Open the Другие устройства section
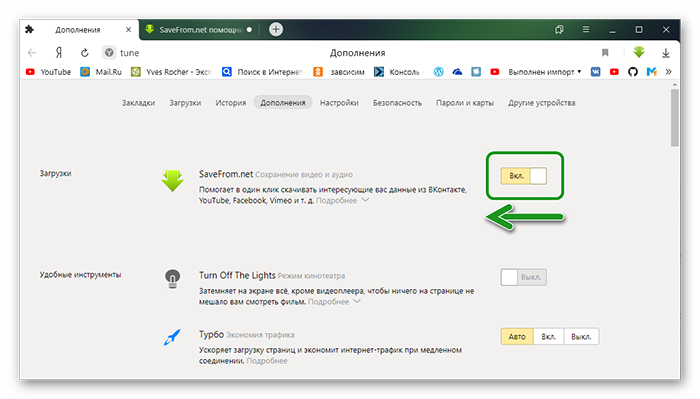 click(x=541, y=103)
